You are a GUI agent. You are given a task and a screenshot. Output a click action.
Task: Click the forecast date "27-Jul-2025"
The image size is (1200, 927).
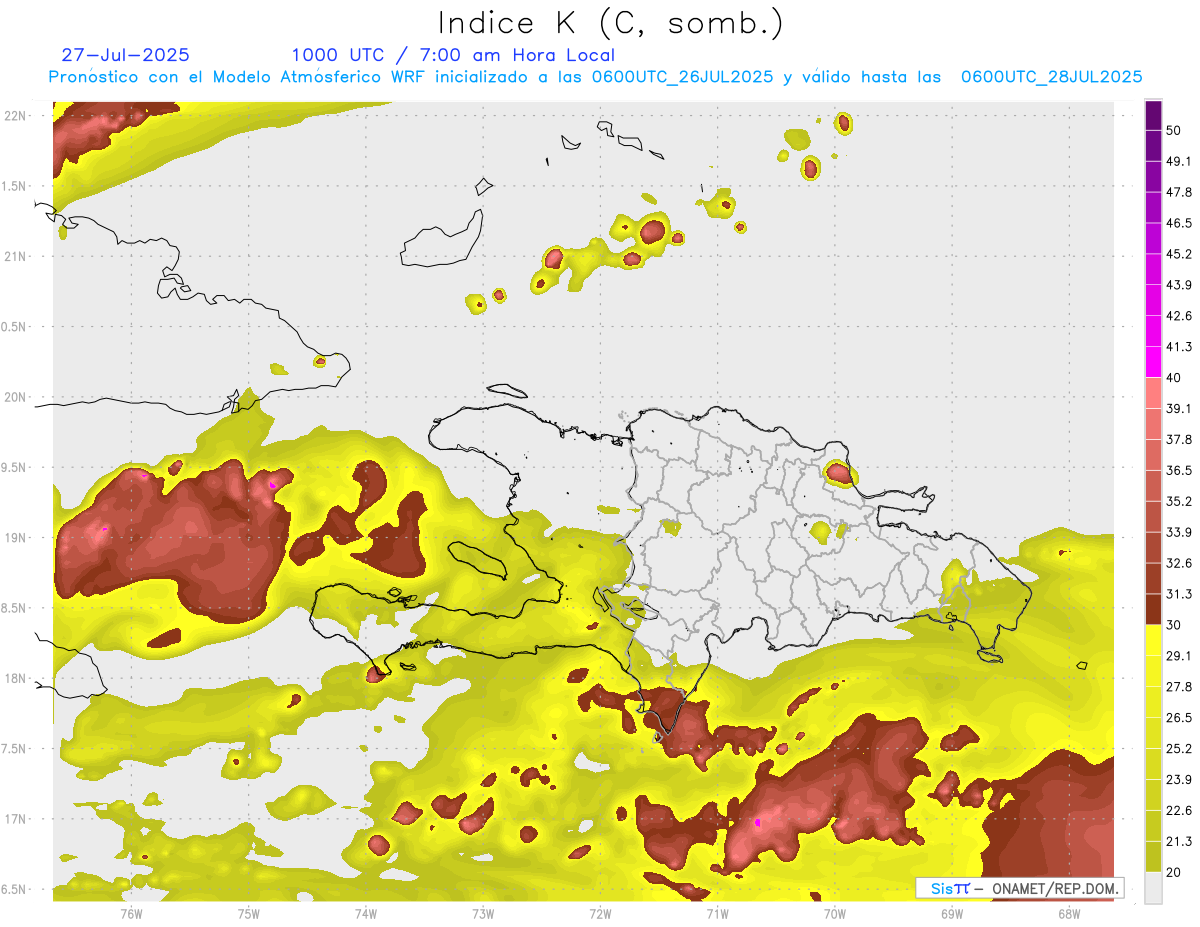125,55
